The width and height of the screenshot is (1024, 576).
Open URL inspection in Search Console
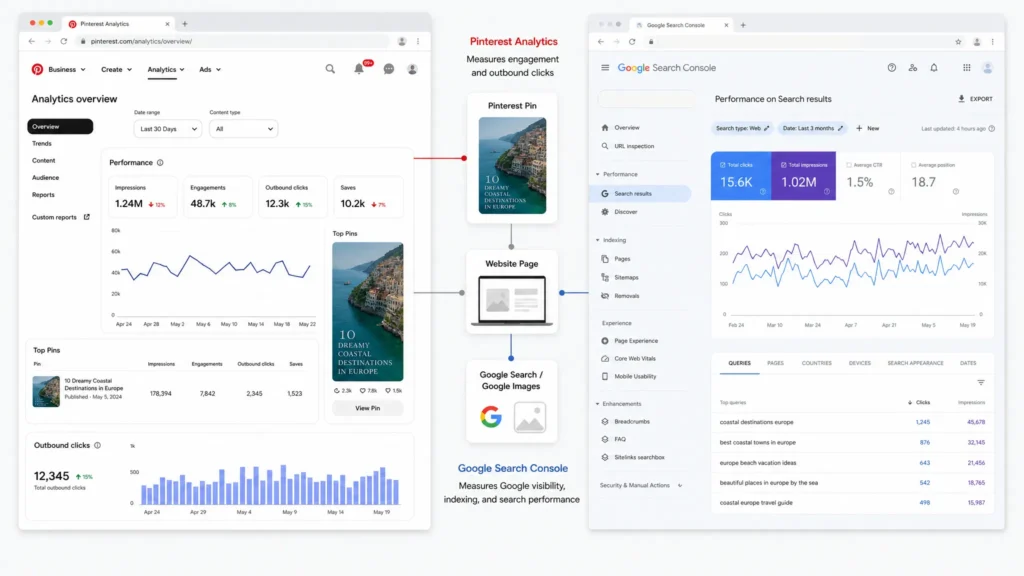634,146
